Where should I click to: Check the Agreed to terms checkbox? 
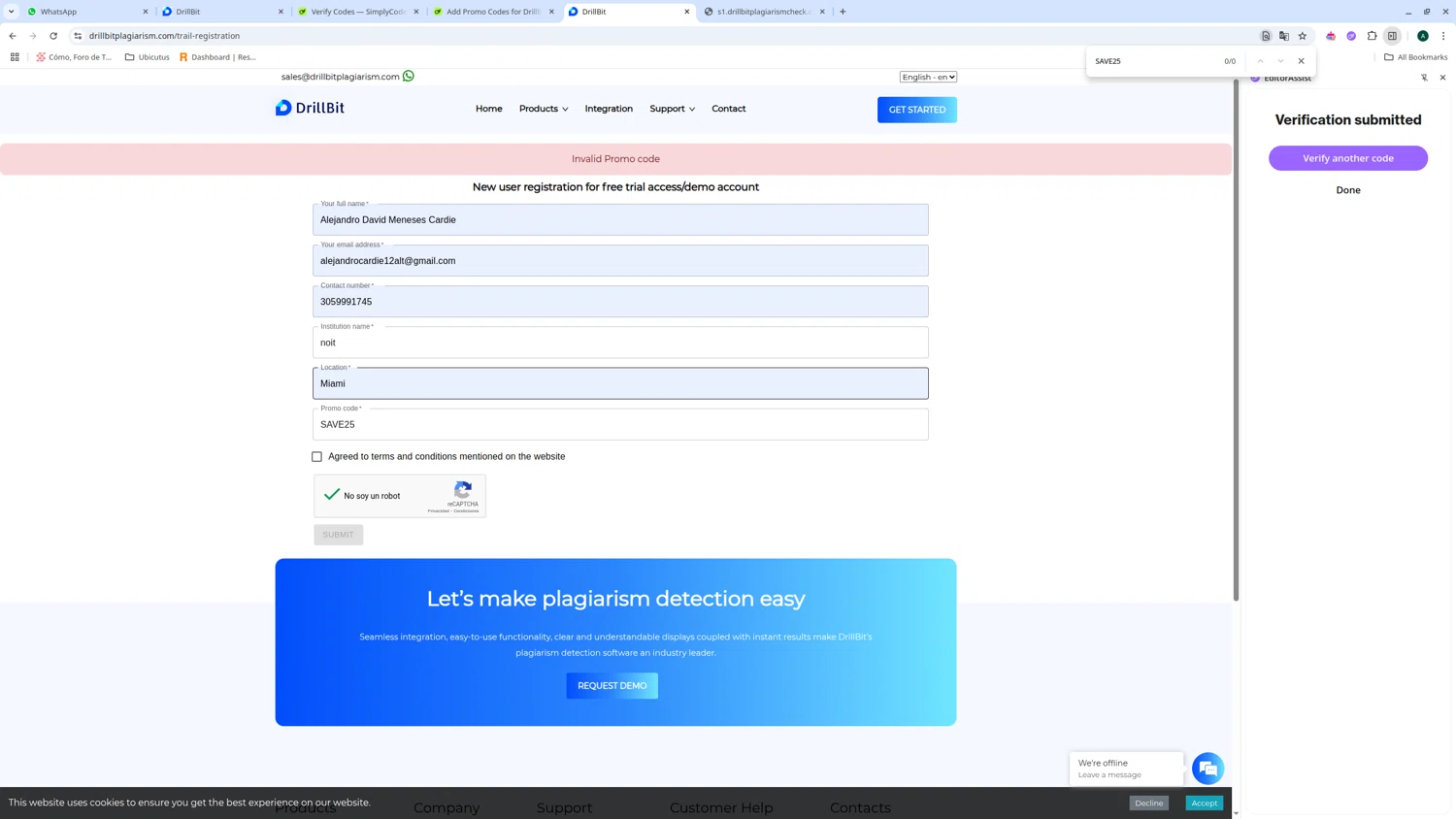pyautogui.click(x=316, y=456)
